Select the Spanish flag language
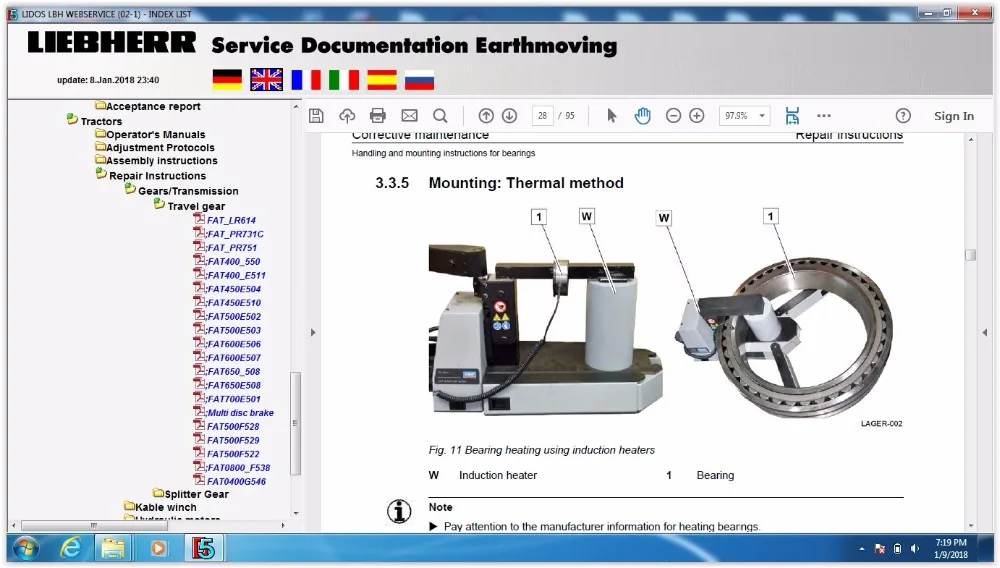Screen dimensions: 1000x568 [x=381, y=80]
